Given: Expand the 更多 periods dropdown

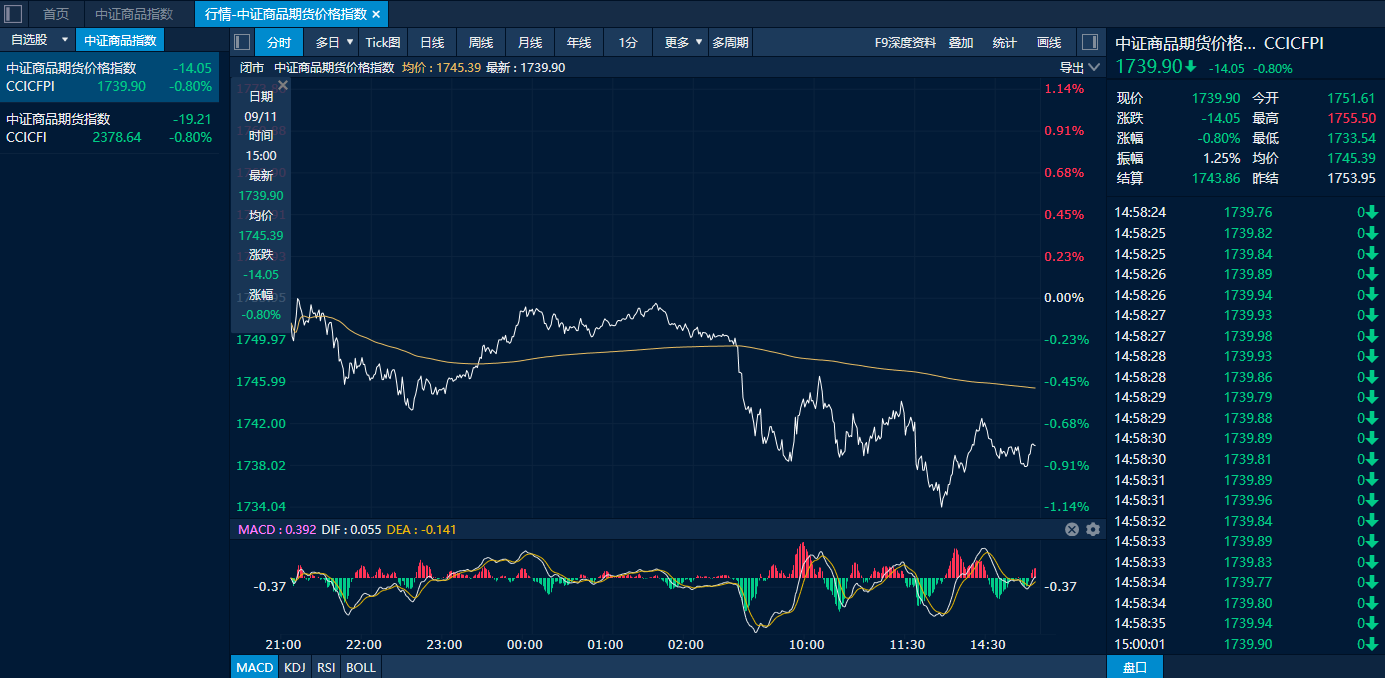Looking at the screenshot, I should (x=698, y=42).
